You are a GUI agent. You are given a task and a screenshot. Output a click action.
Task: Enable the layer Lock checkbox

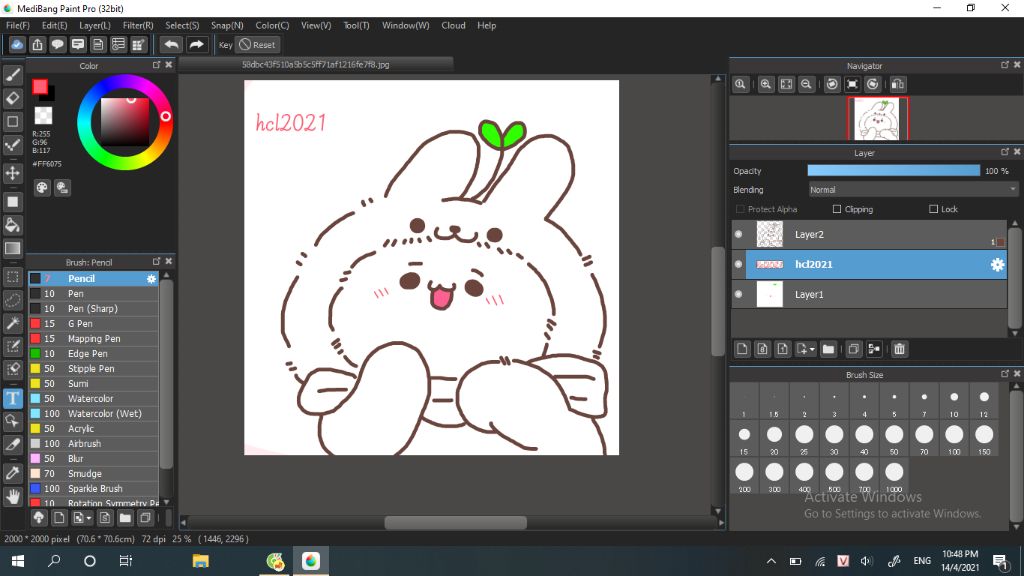pos(933,209)
